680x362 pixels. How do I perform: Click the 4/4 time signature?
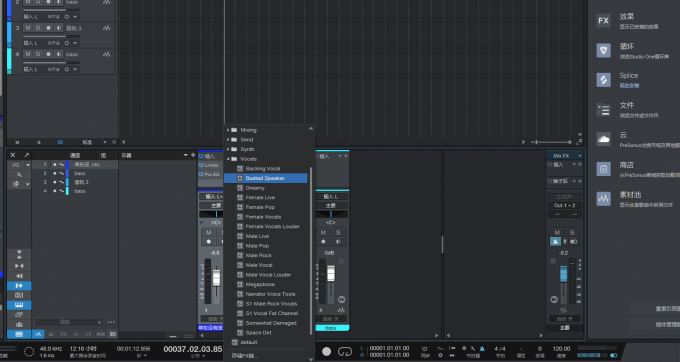pyautogui.click(x=500, y=349)
